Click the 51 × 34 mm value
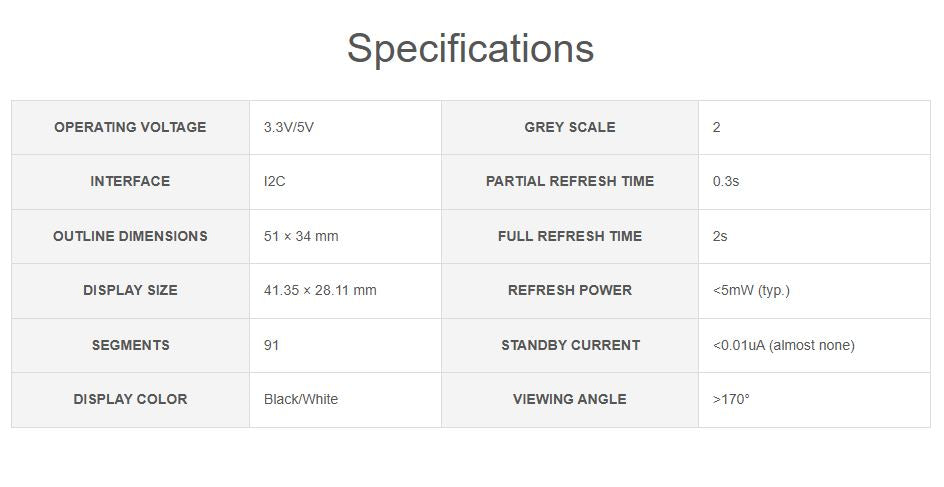The image size is (944, 487). point(301,236)
